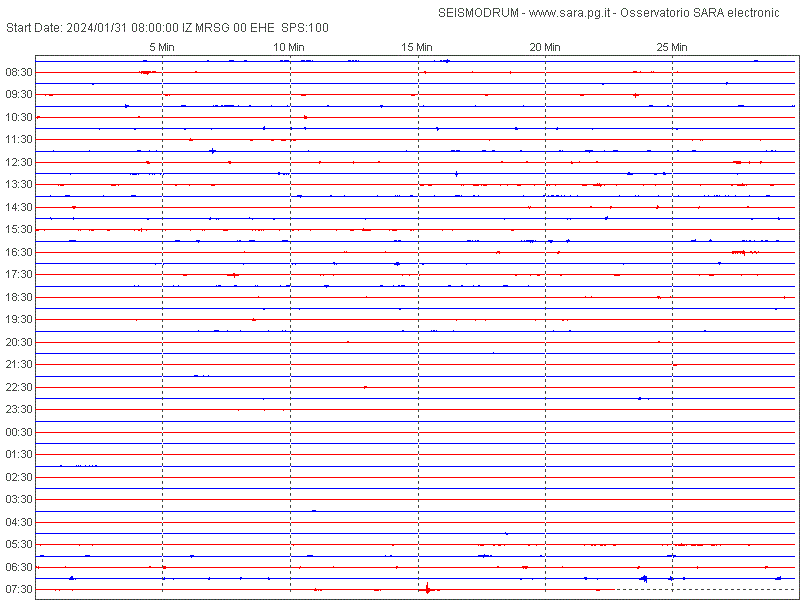800x600 pixels.
Task: Click the 06:30 time label
Action: (x=19, y=567)
